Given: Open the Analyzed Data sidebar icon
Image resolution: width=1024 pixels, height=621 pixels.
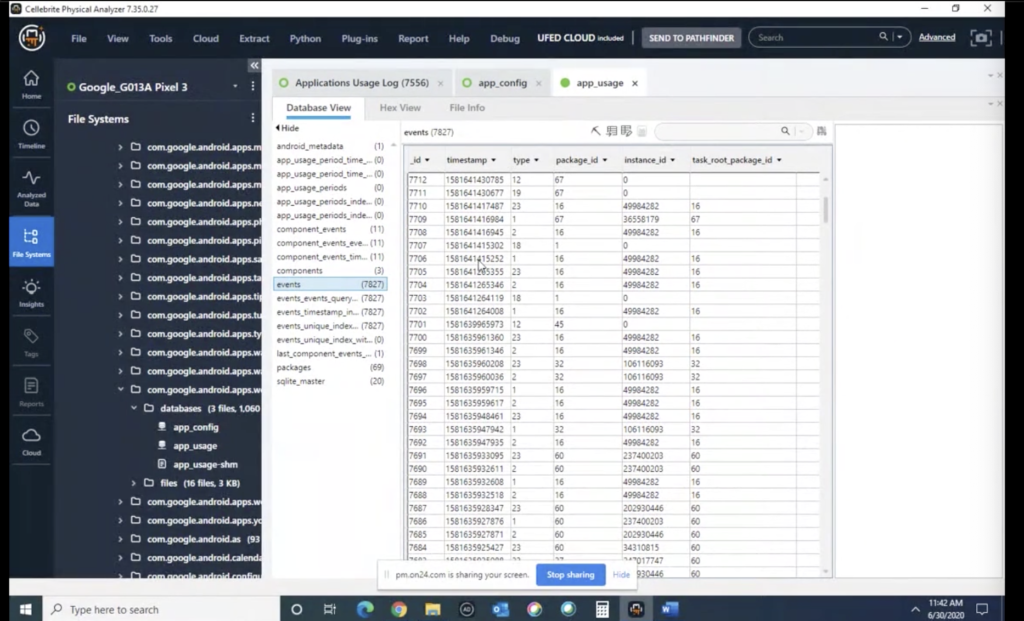Looking at the screenshot, I should (x=31, y=188).
